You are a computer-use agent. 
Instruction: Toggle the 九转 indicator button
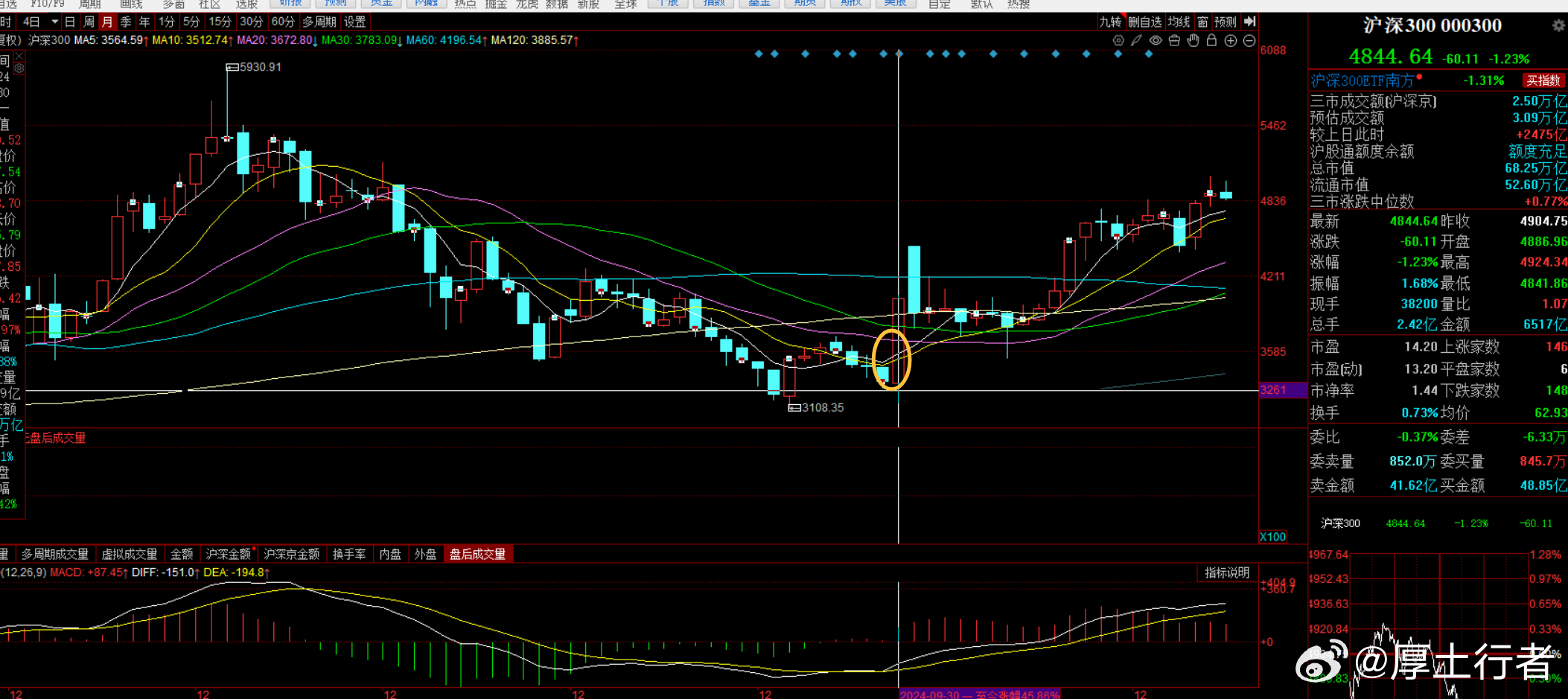[1110, 22]
